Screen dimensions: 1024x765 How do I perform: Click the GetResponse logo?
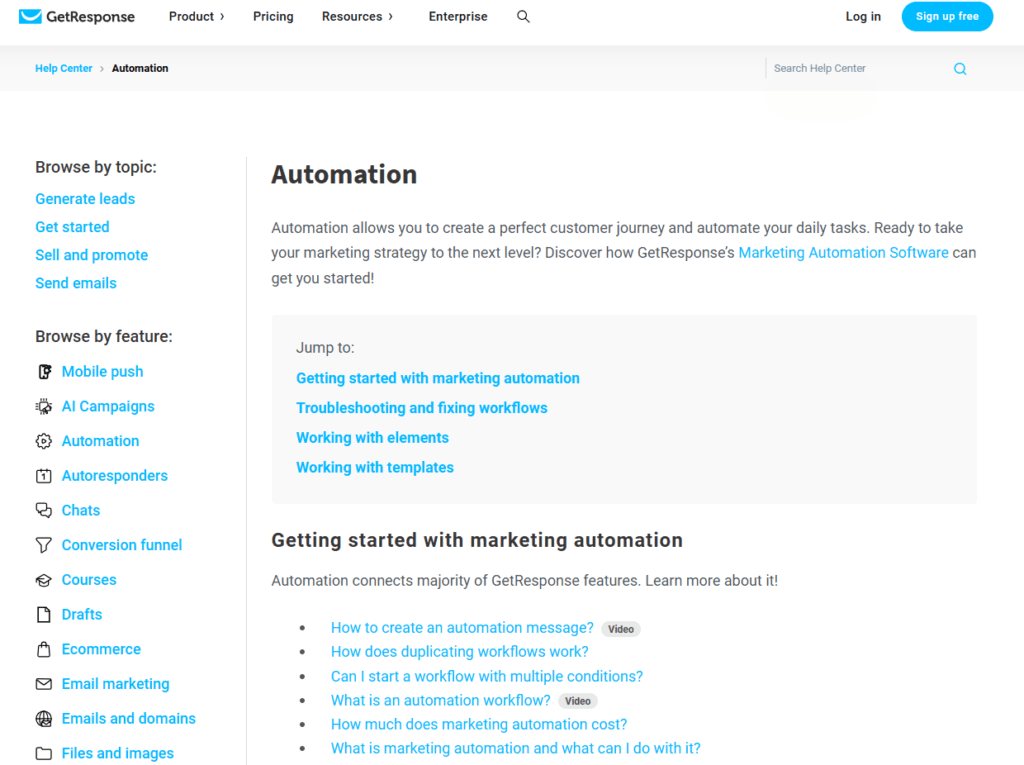pyautogui.click(x=76, y=16)
